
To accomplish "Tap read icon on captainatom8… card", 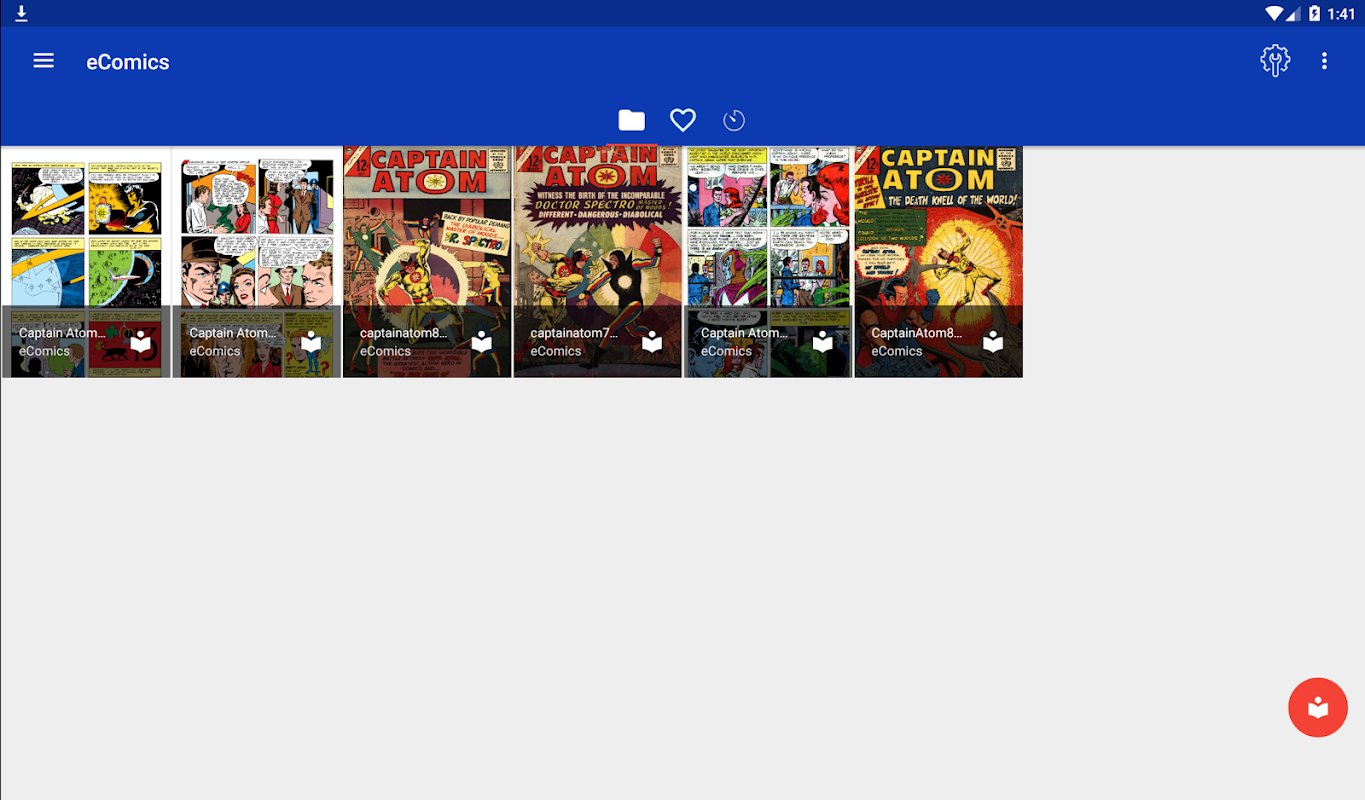I will (x=482, y=342).
